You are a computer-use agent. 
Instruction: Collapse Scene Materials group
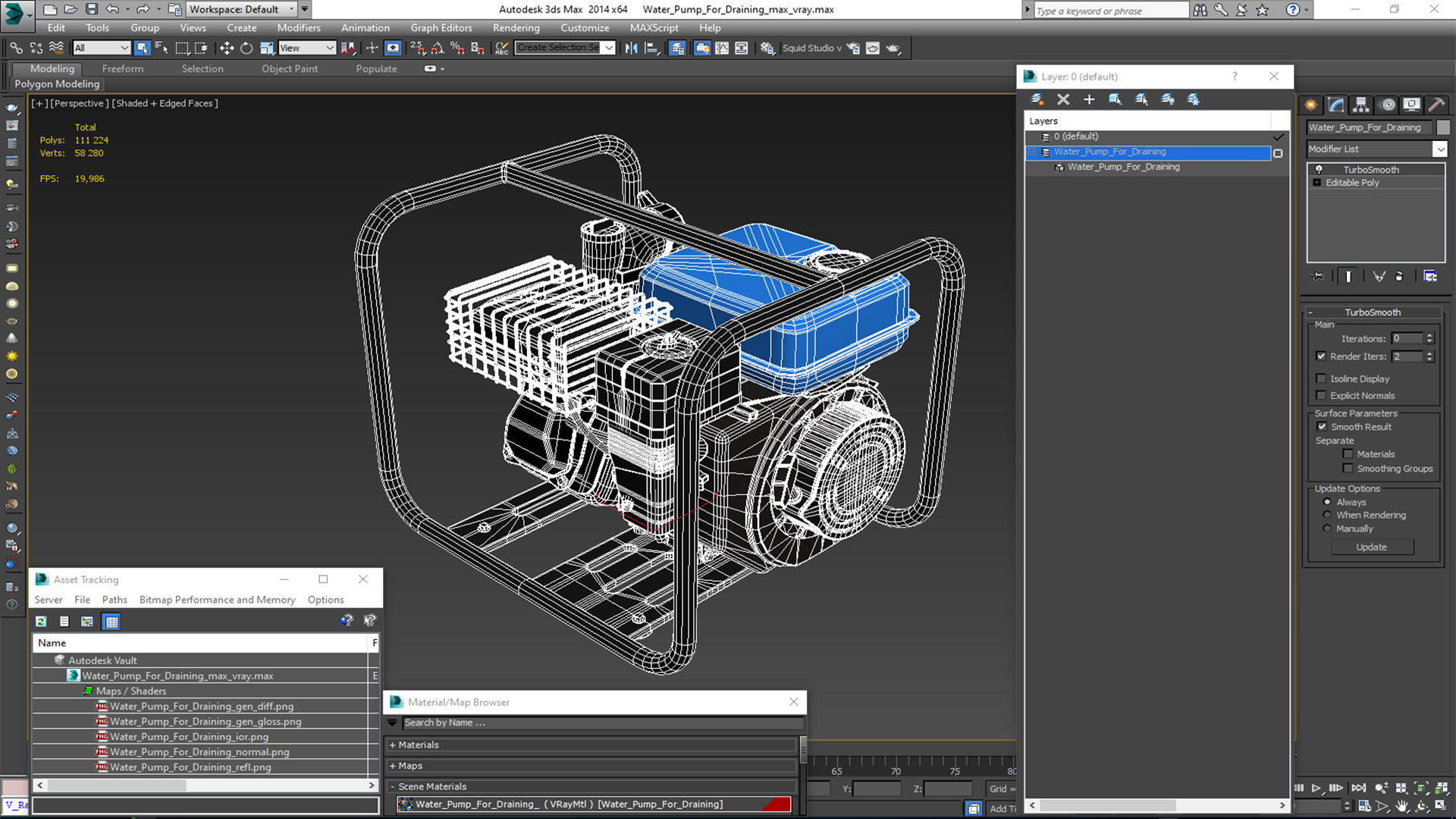coord(393,786)
